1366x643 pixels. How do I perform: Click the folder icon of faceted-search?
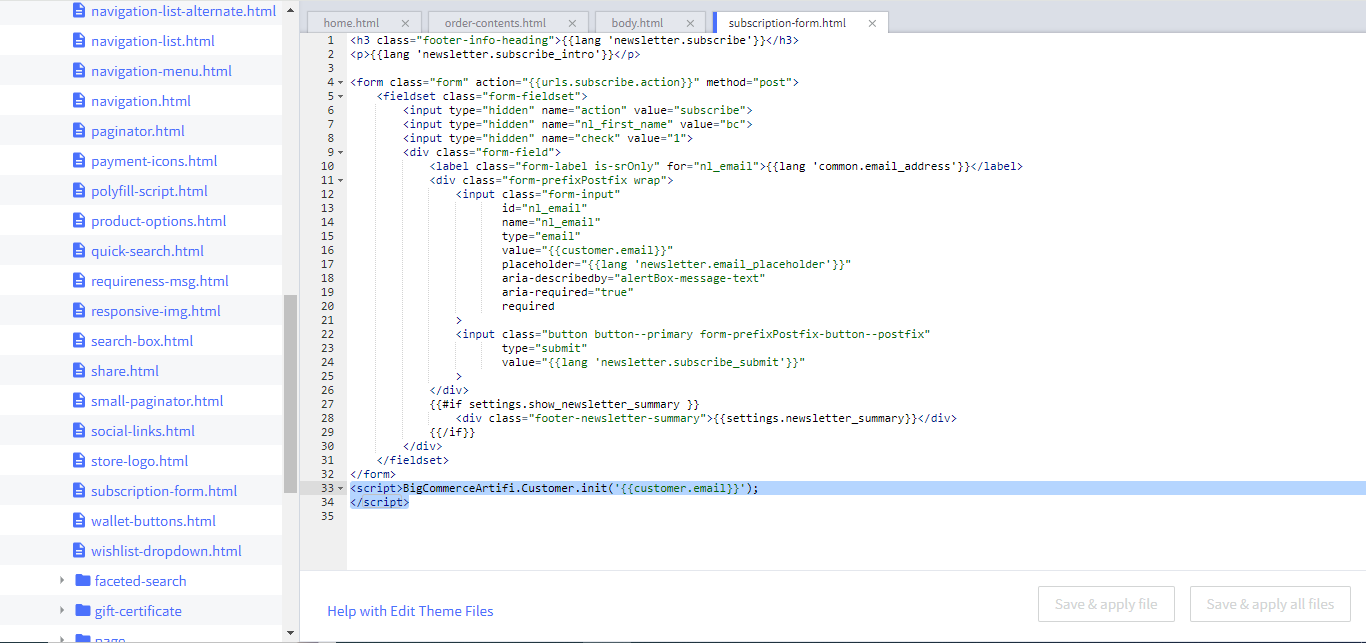pyautogui.click(x=83, y=581)
